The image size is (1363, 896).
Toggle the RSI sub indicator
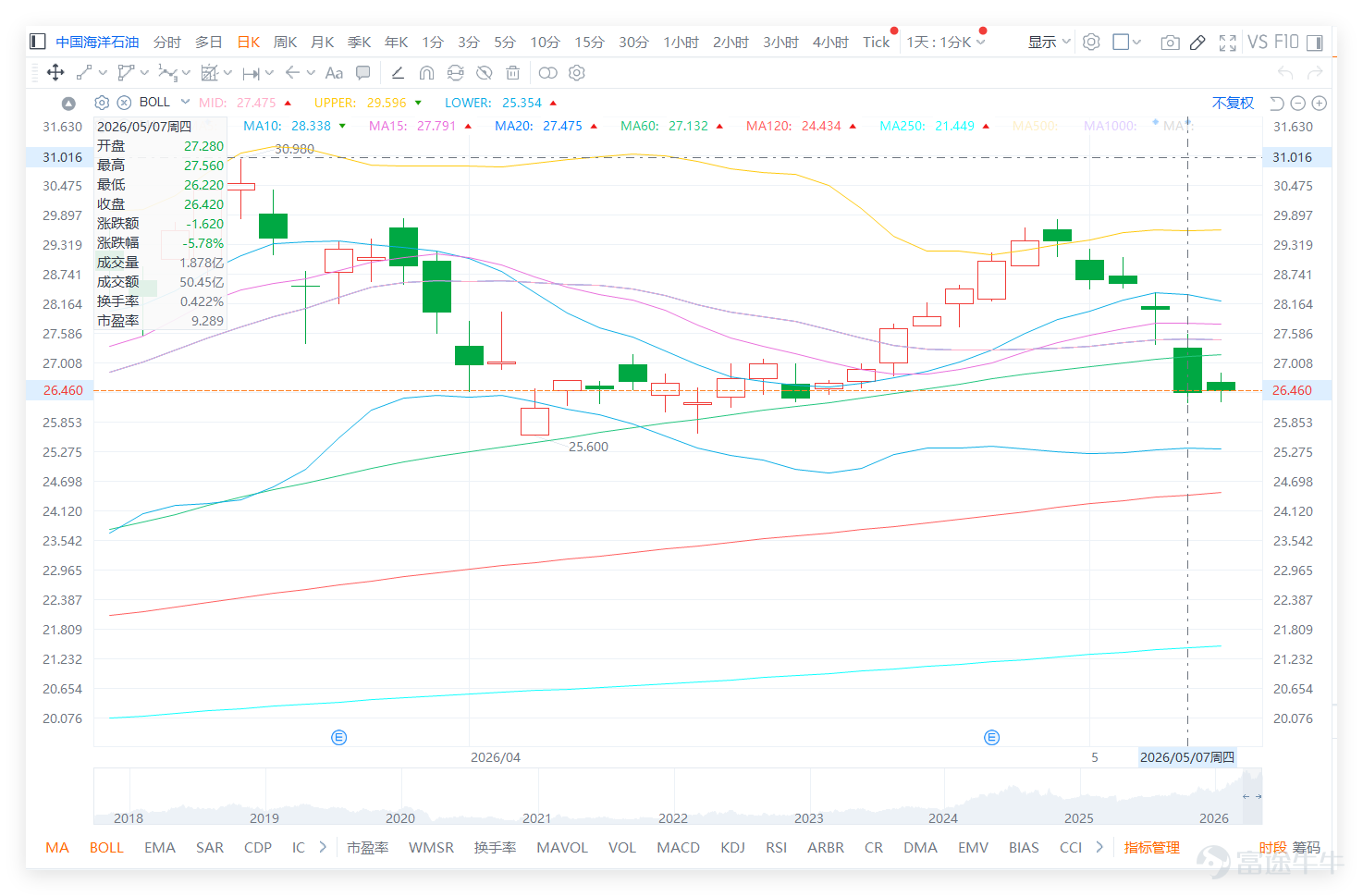pyautogui.click(x=776, y=848)
